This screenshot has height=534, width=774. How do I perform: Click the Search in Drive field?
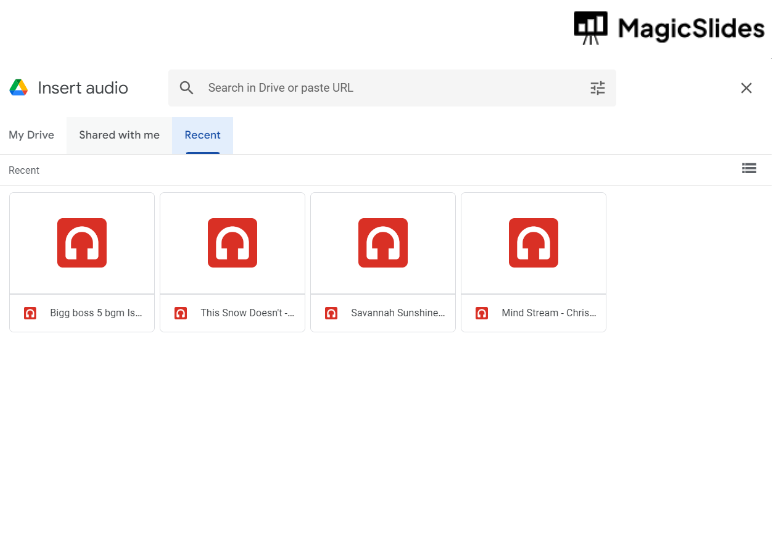392,88
